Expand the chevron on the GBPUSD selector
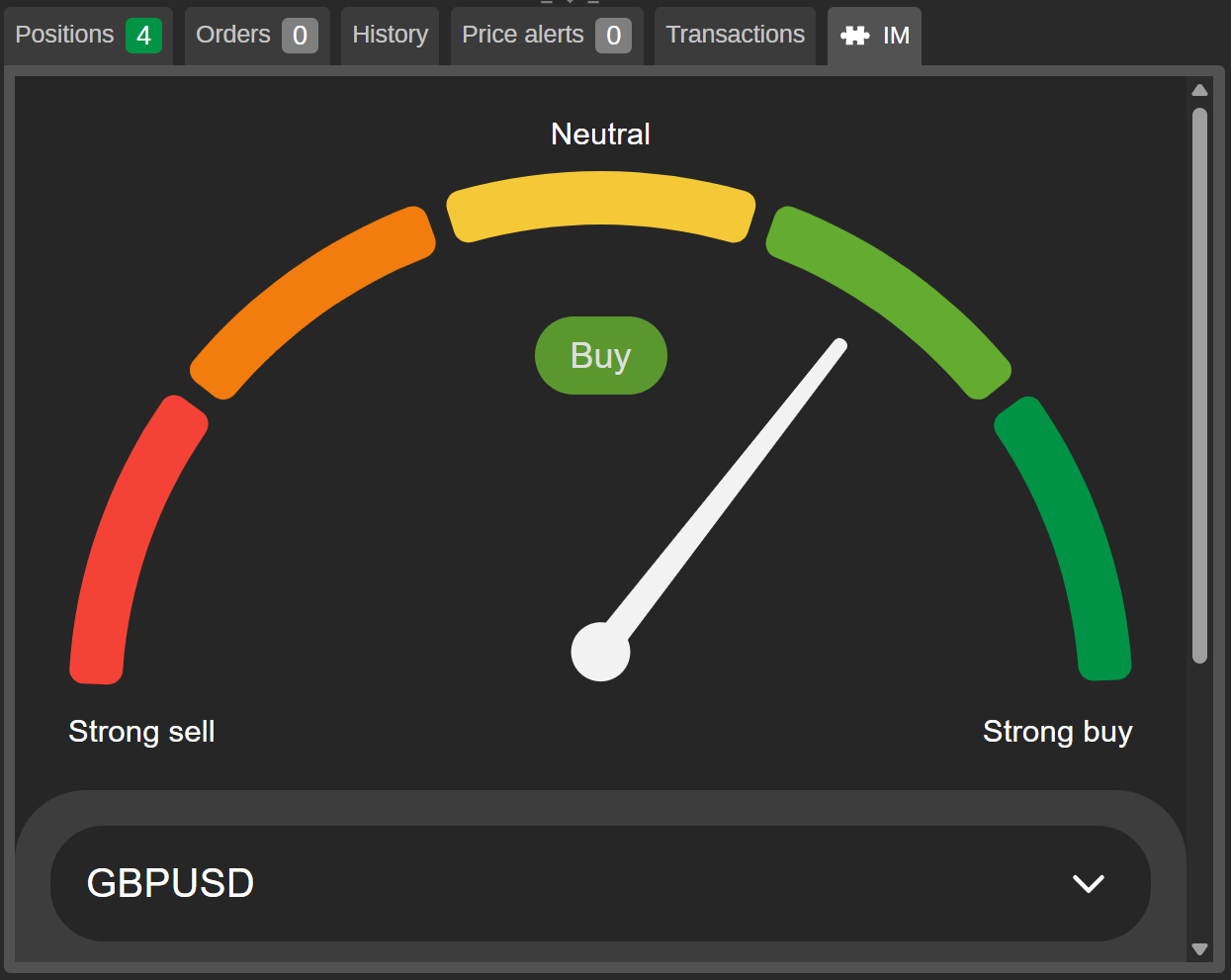 click(x=1088, y=883)
